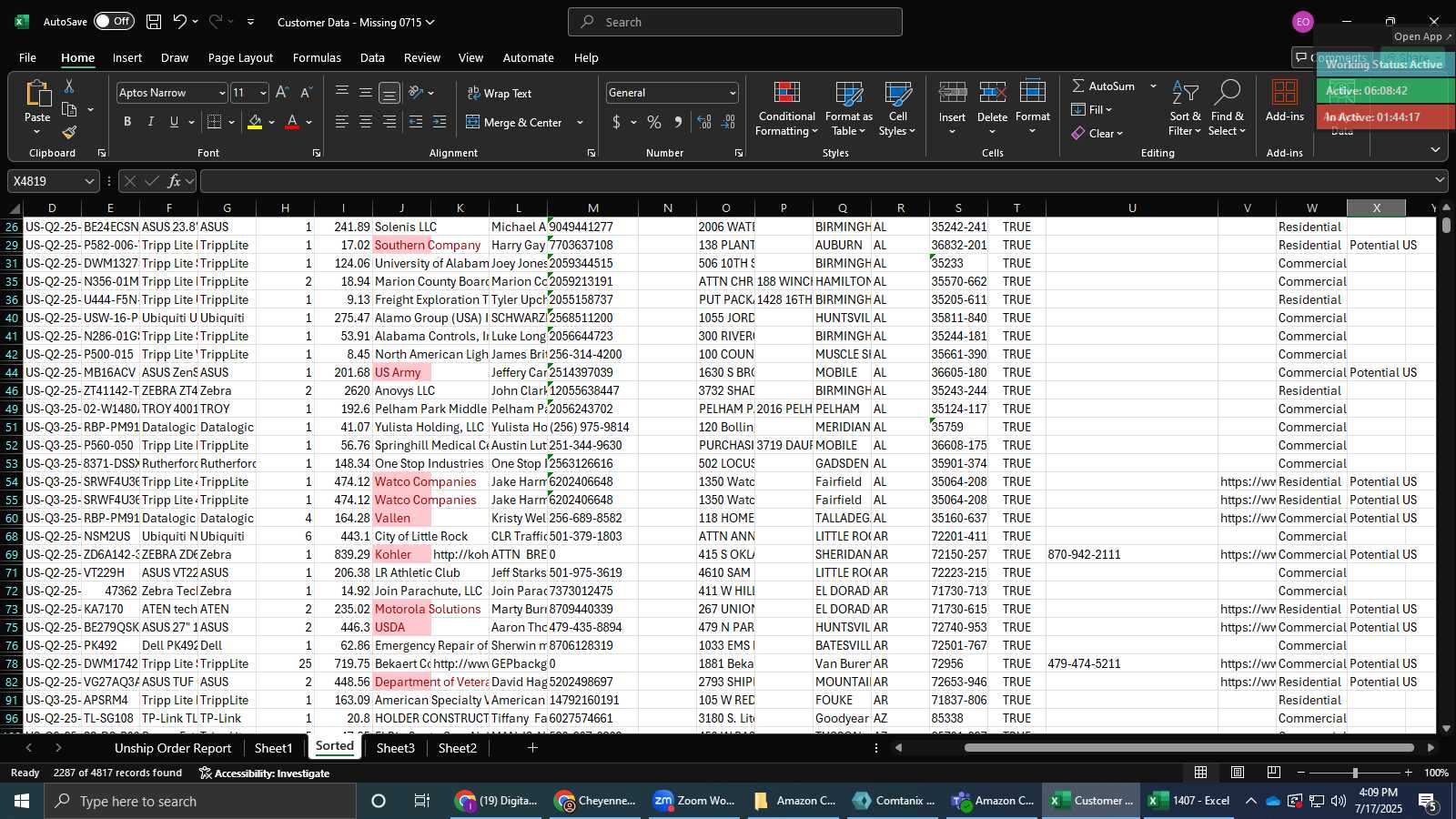The image size is (1456, 819).
Task: Click the Search box in title bar
Action: tap(735, 22)
